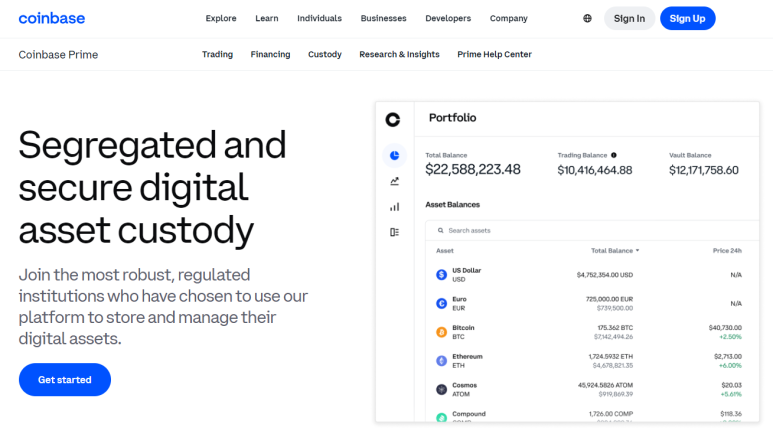Viewport: 773px width, 447px height.
Task: Click the Coinbase Prime title link
Action: (58, 55)
